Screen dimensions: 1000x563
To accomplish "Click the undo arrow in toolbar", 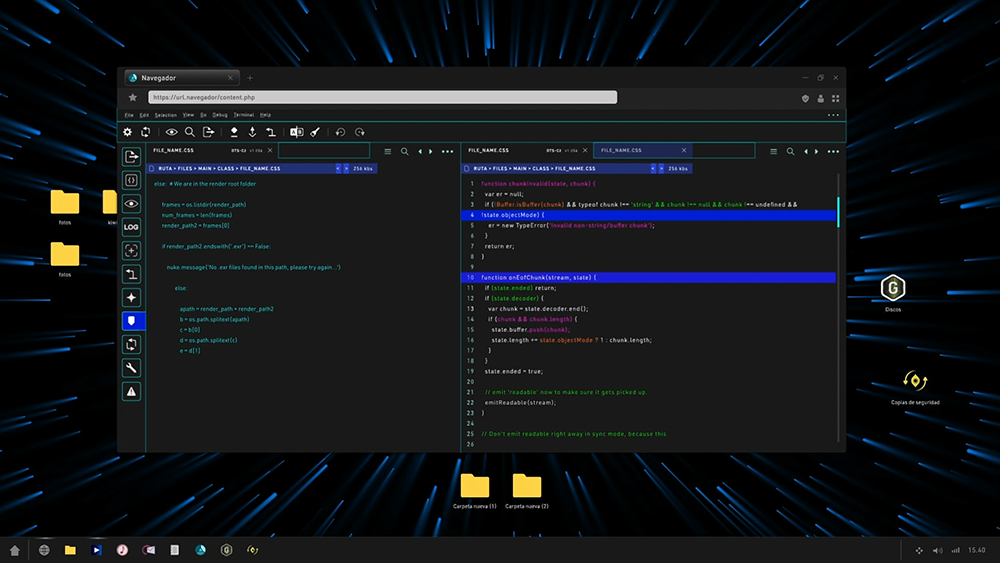I will coord(340,132).
